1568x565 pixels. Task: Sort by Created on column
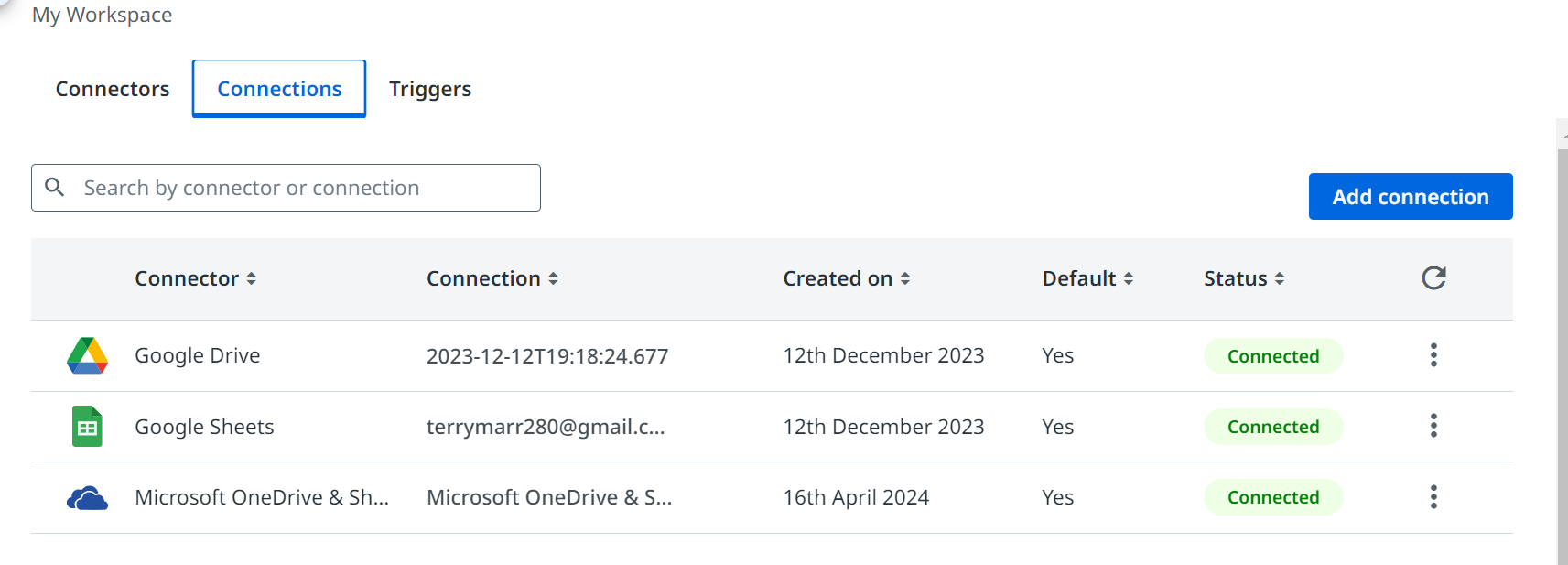[847, 278]
